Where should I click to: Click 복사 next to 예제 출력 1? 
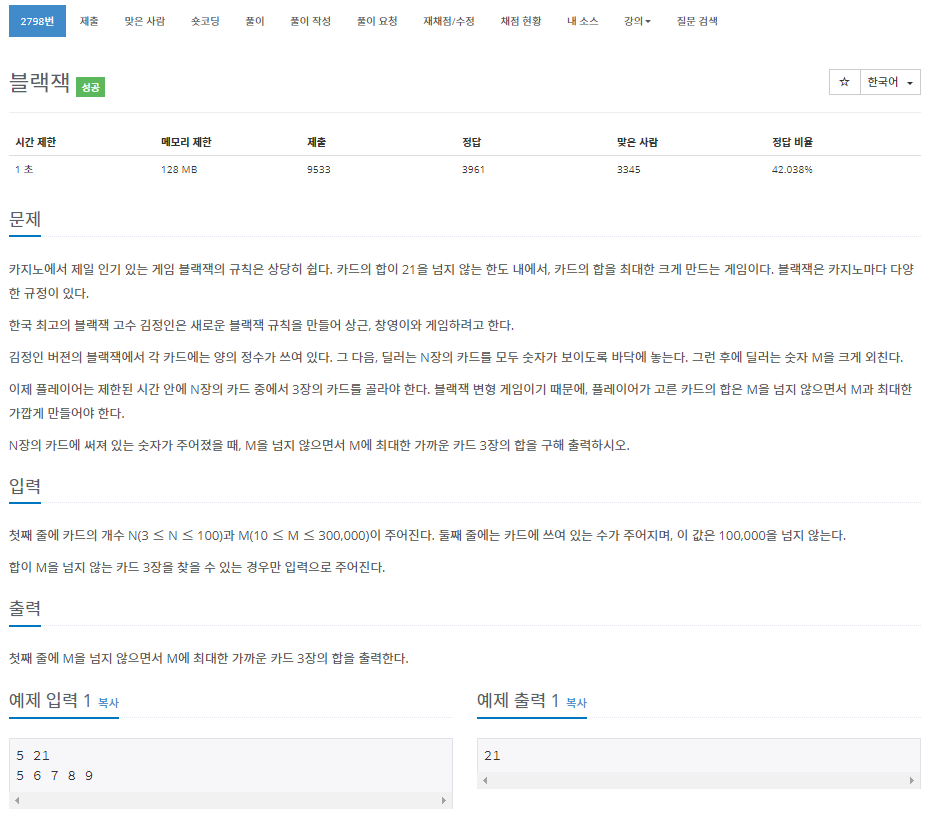coord(578,703)
